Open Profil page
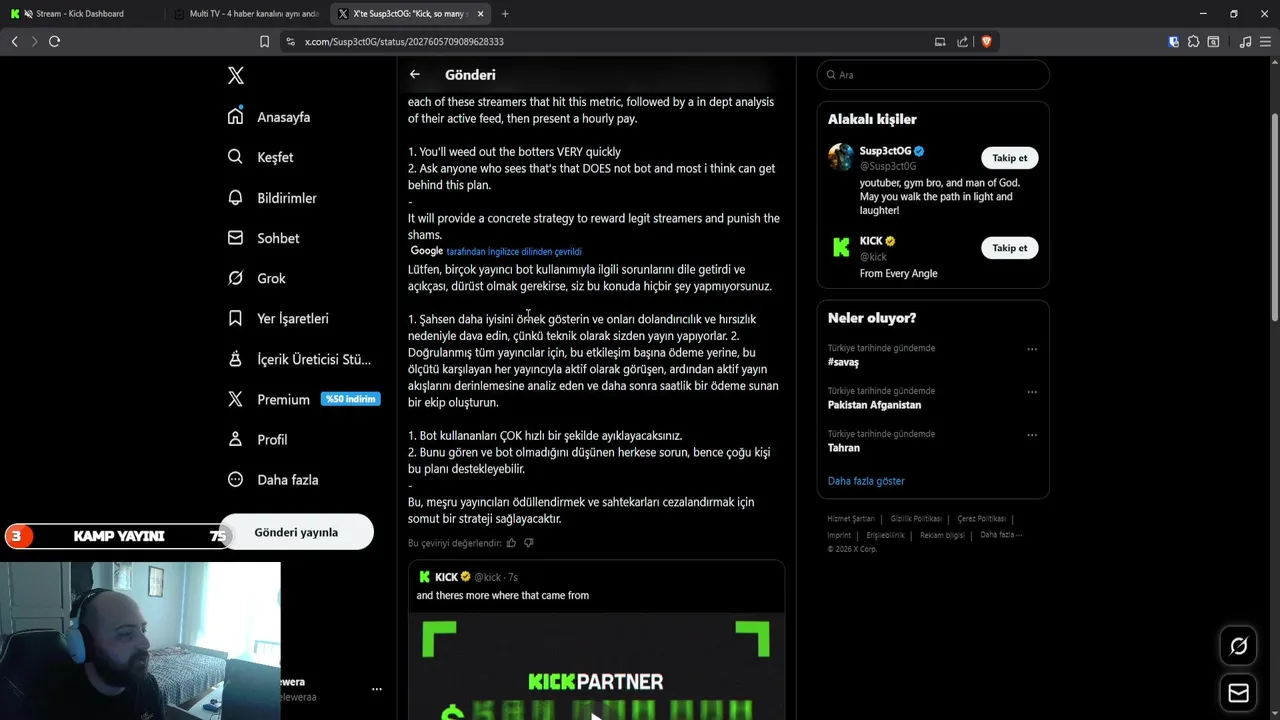The height and width of the screenshot is (720, 1280). pos(257,439)
